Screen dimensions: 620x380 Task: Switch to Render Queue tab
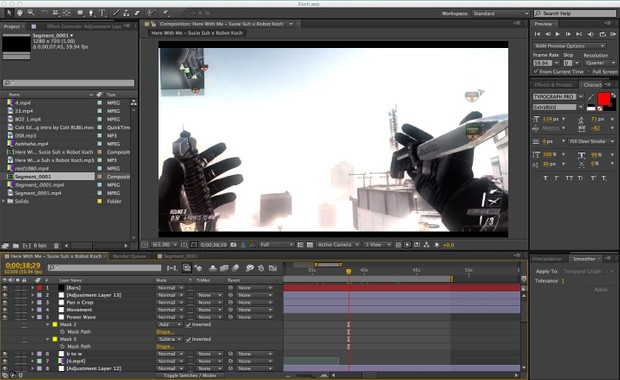(x=129, y=256)
